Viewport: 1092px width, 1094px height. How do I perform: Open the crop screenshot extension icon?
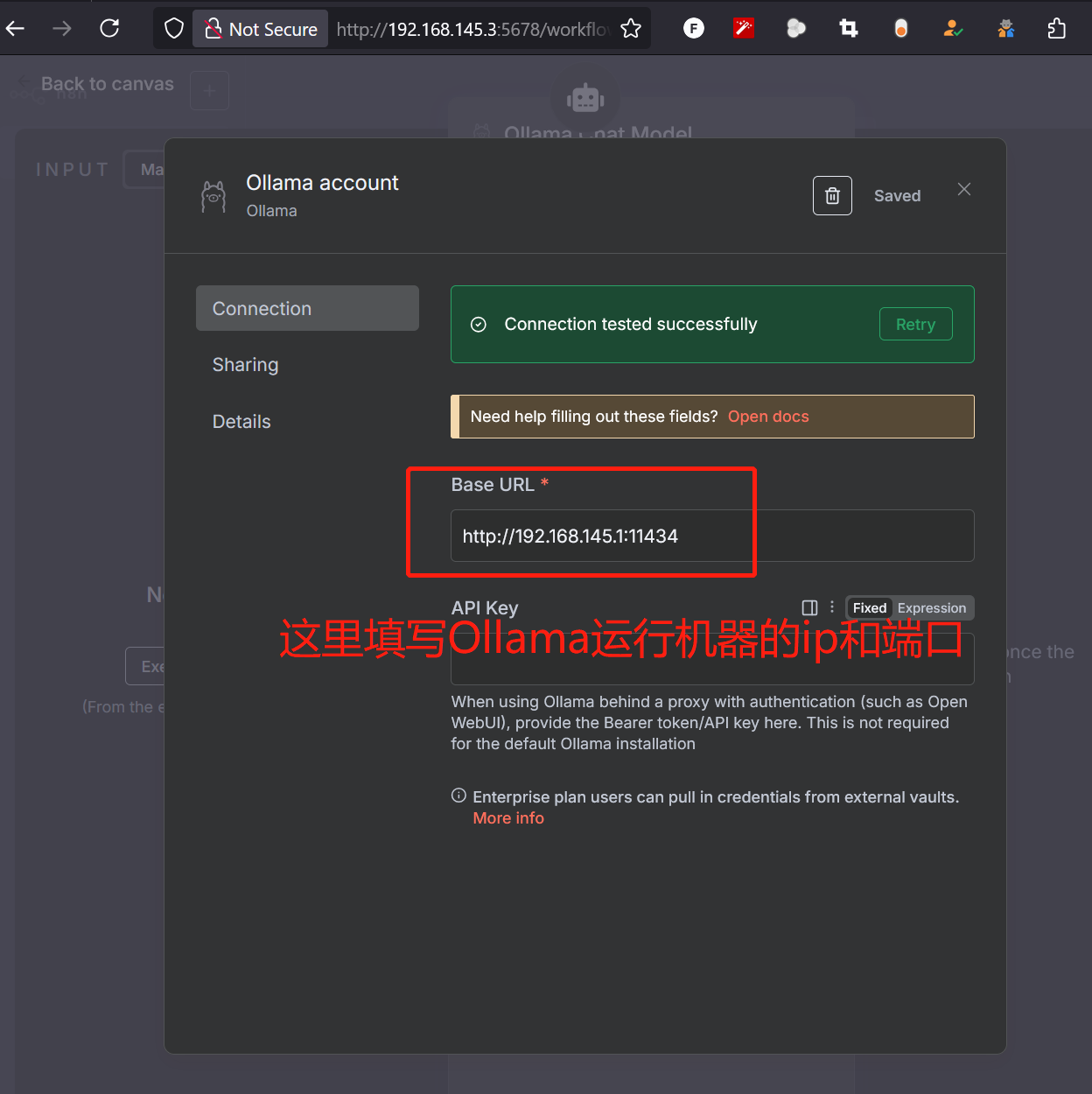(849, 29)
